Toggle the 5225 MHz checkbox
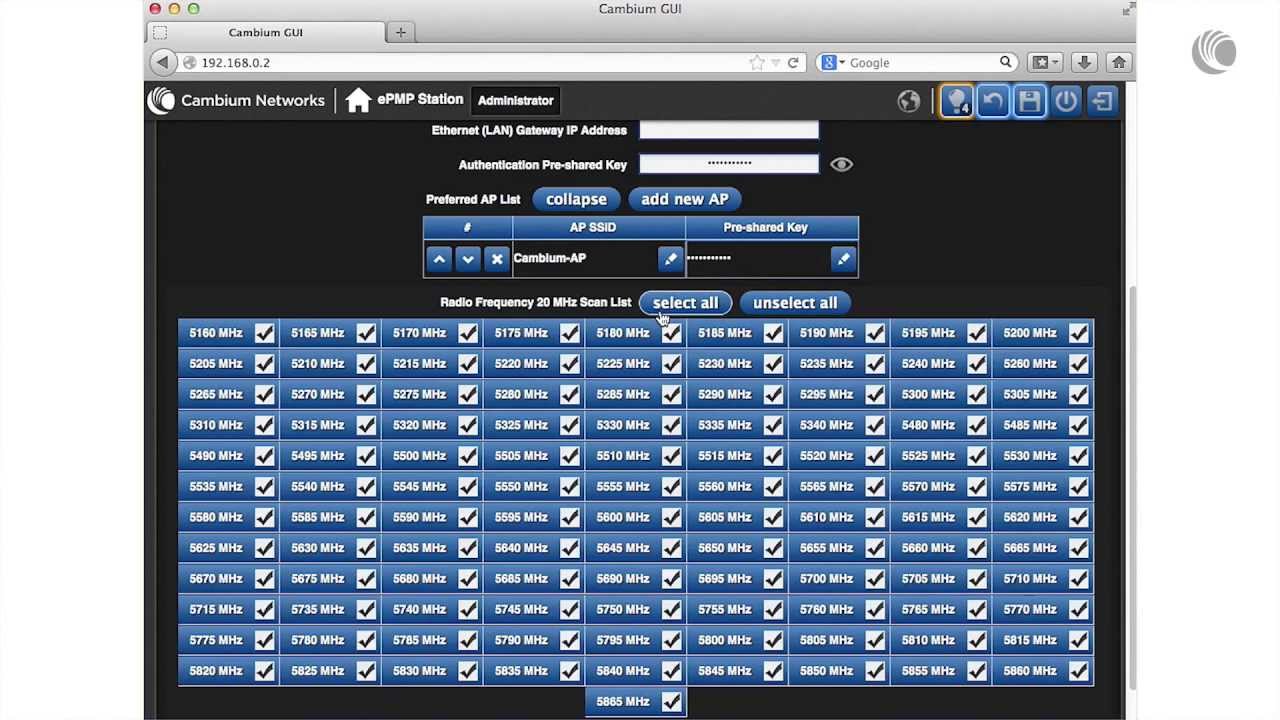Screen dimensions: 1280x720 [x=671, y=364]
